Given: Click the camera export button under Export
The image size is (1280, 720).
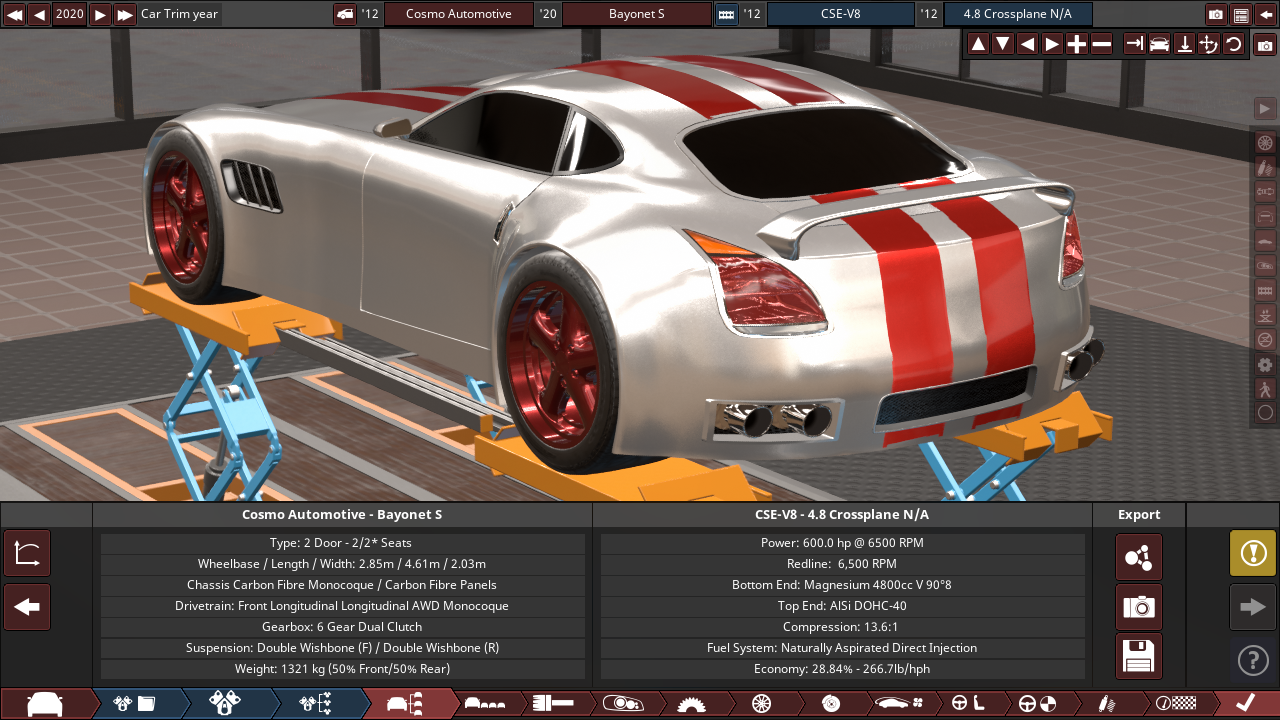Looking at the screenshot, I should point(1139,607).
